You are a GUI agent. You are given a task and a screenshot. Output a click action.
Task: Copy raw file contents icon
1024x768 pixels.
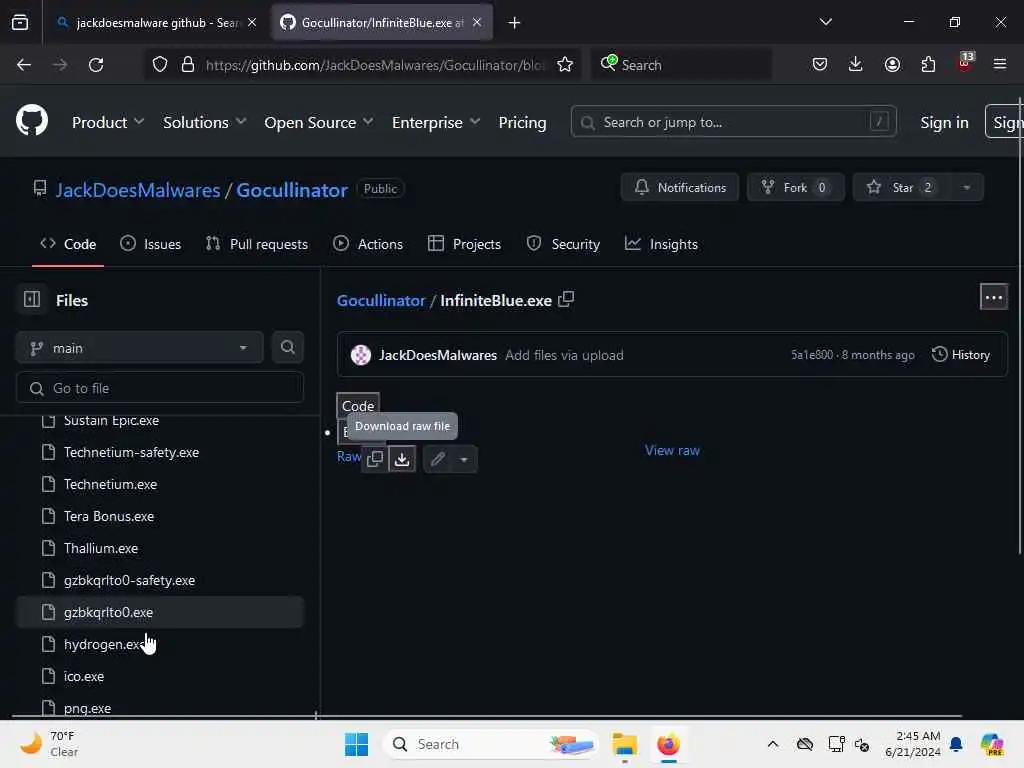pyautogui.click(x=375, y=459)
